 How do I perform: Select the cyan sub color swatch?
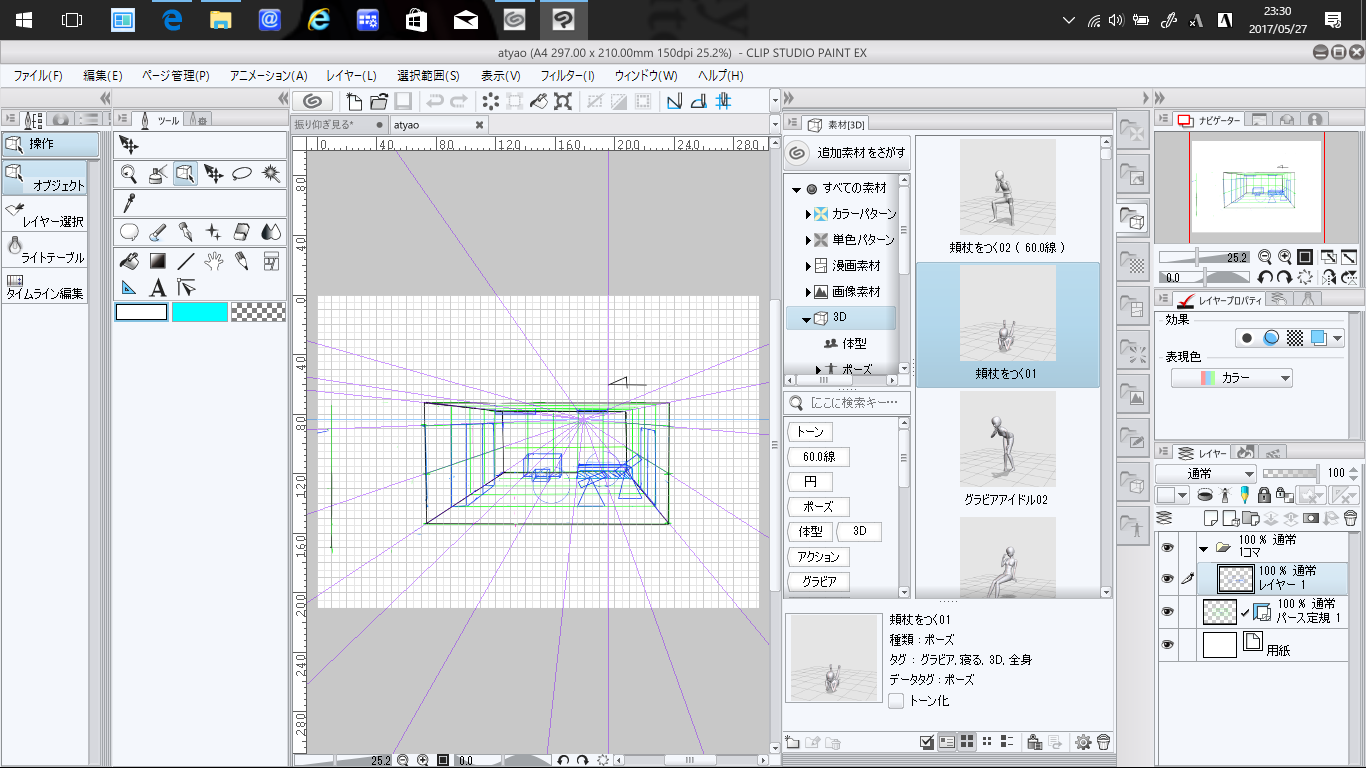coord(200,312)
